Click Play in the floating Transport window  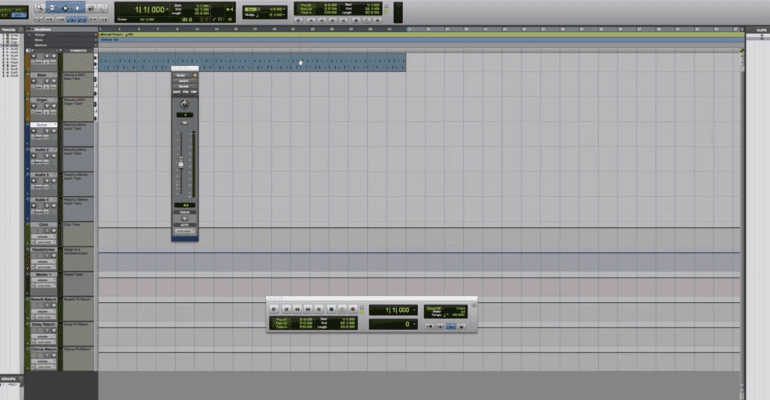pyautogui.click(x=342, y=309)
